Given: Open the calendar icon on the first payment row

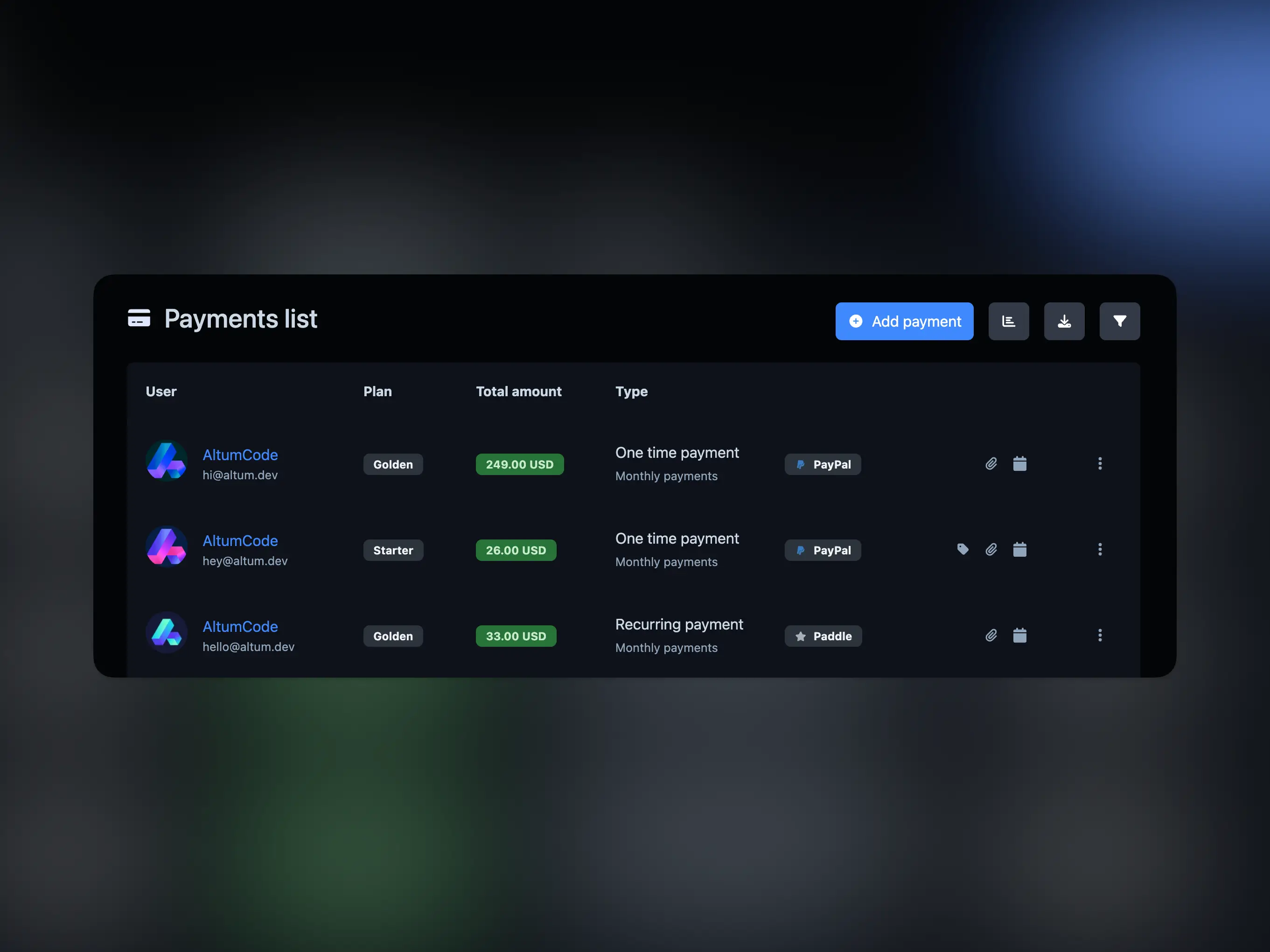Looking at the screenshot, I should 1019,463.
